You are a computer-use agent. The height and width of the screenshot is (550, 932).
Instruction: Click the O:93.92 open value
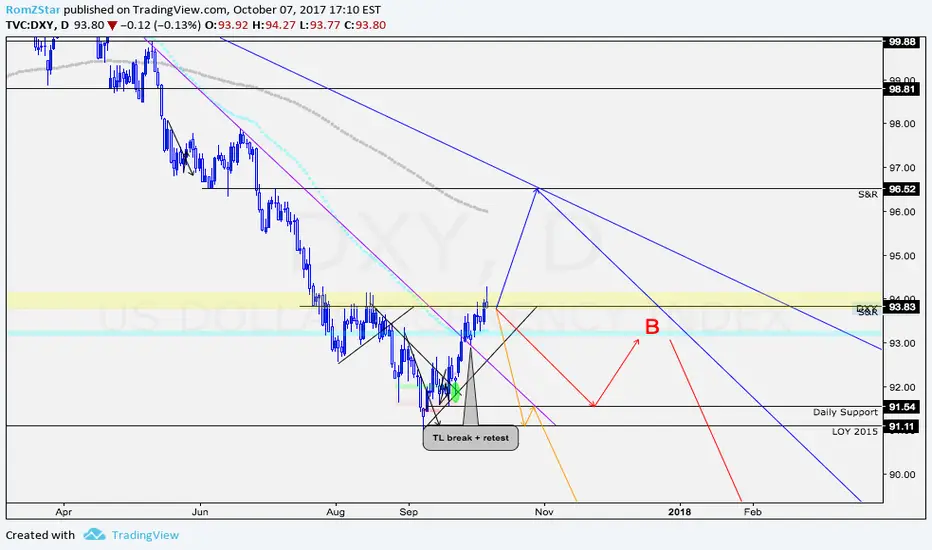tap(227, 25)
